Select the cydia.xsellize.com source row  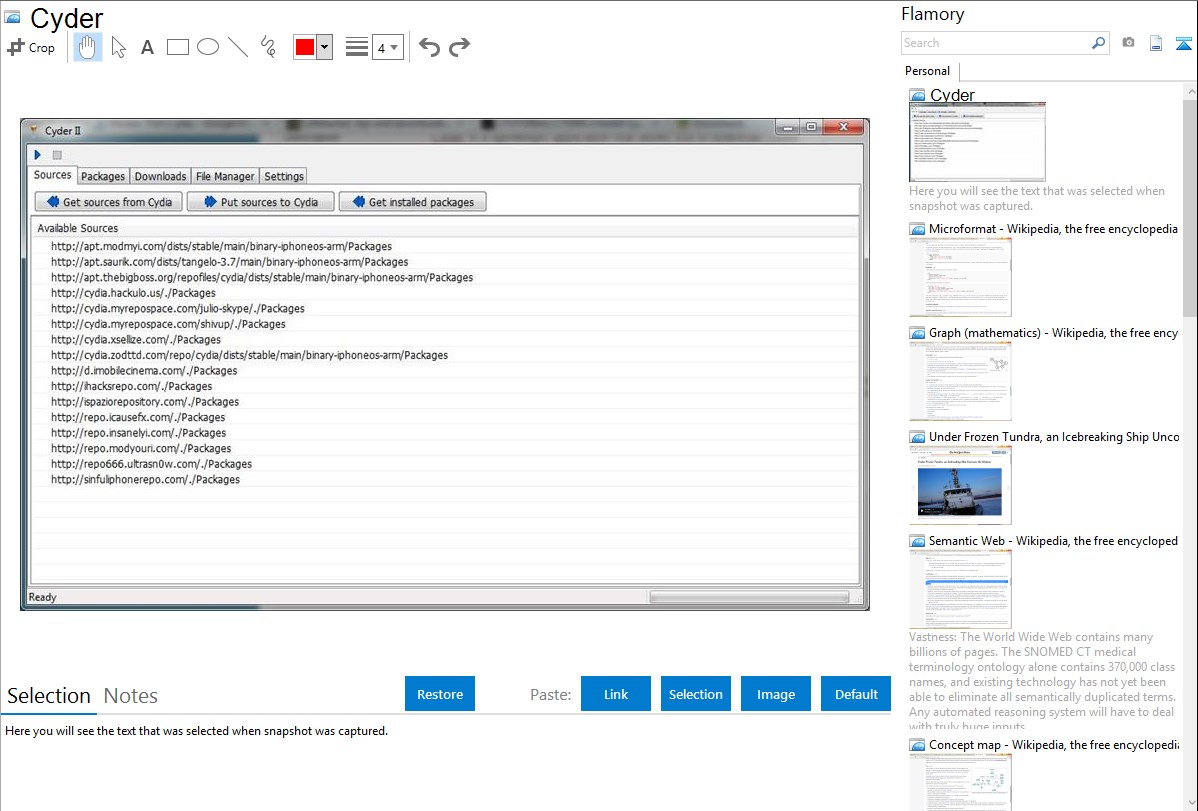(x=445, y=339)
